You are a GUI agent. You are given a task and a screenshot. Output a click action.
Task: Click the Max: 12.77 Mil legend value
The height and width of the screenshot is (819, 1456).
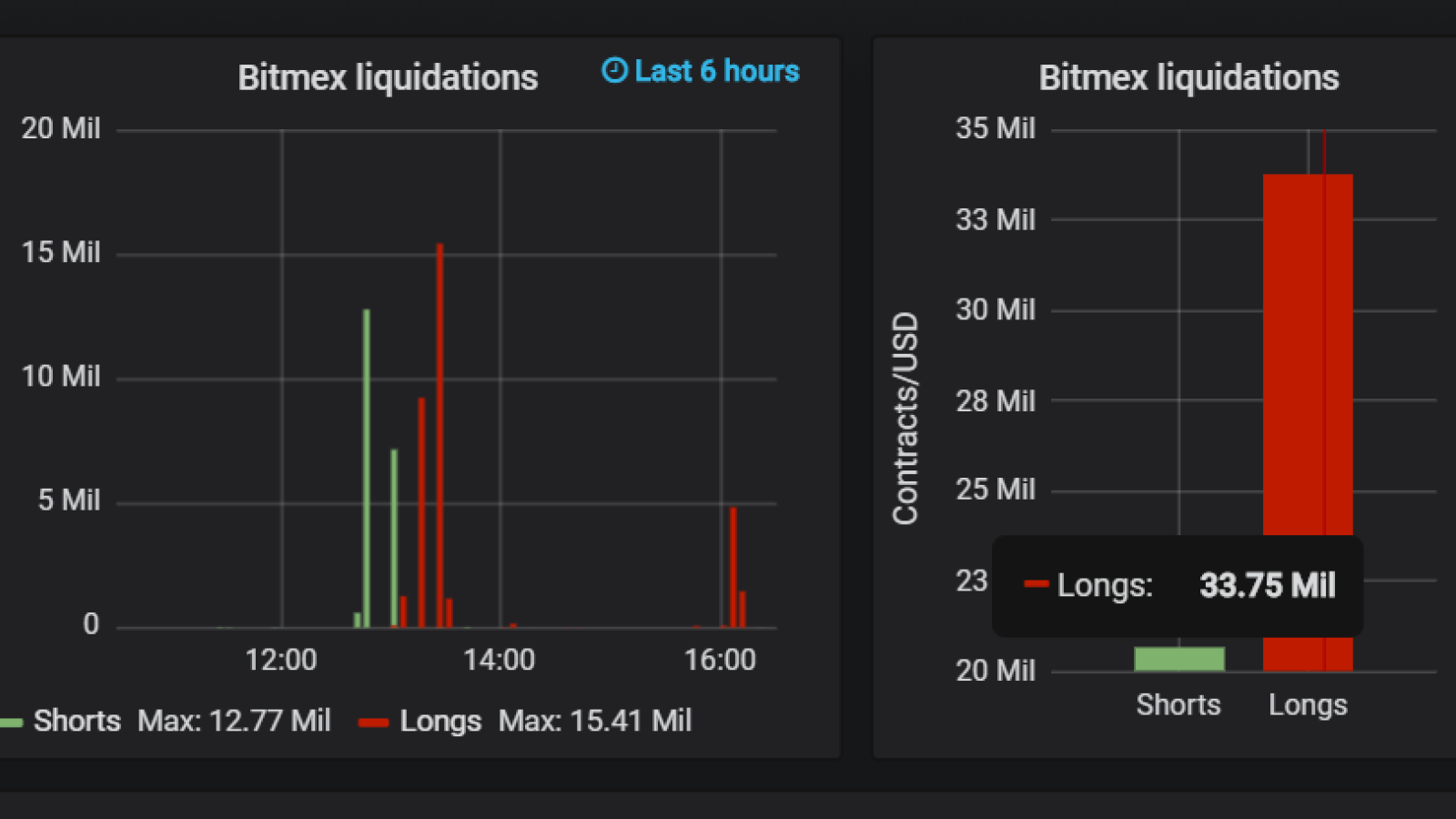234,721
